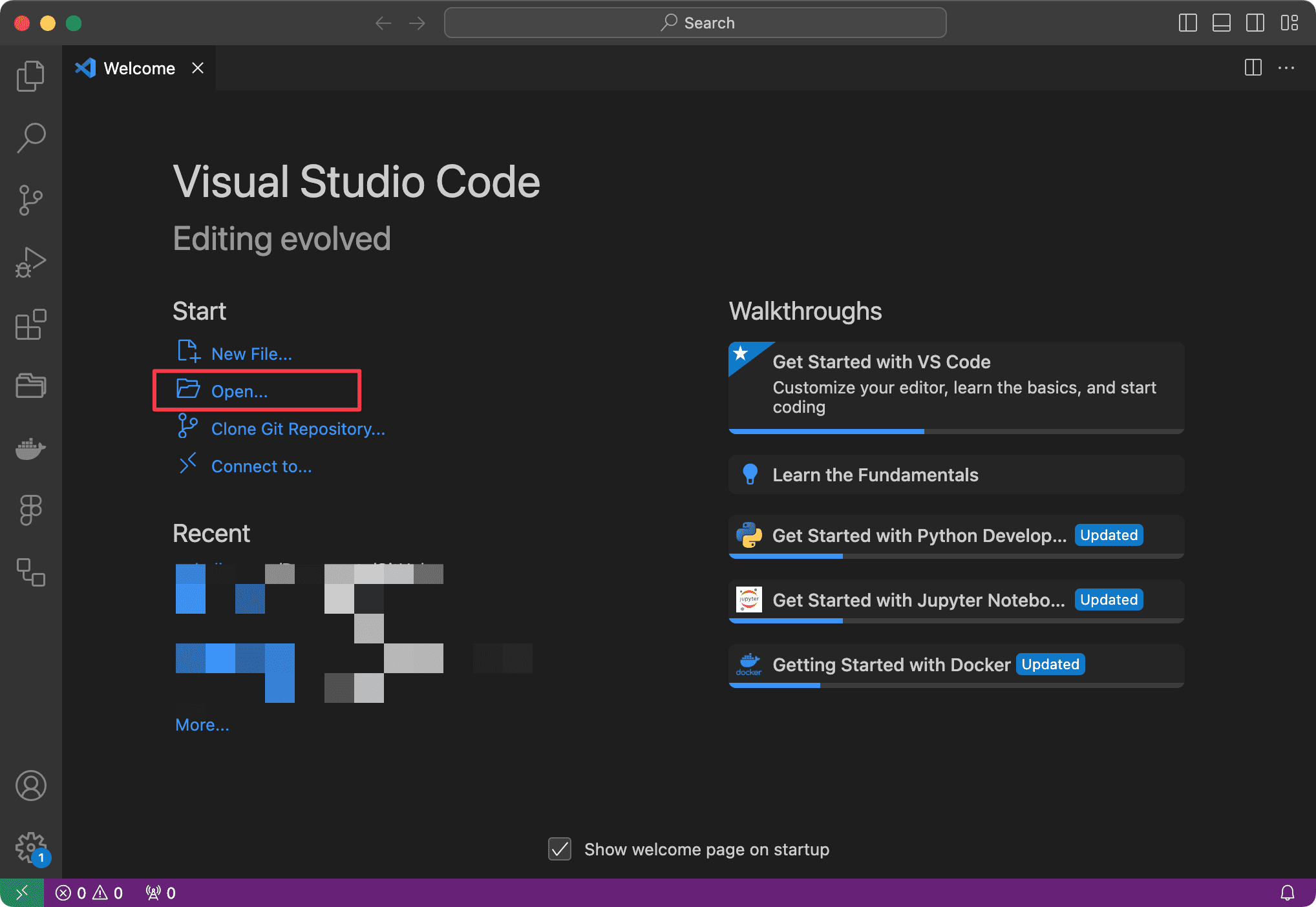
Task: Open the editor More Actions ellipsis menu
Action: coord(1286,68)
